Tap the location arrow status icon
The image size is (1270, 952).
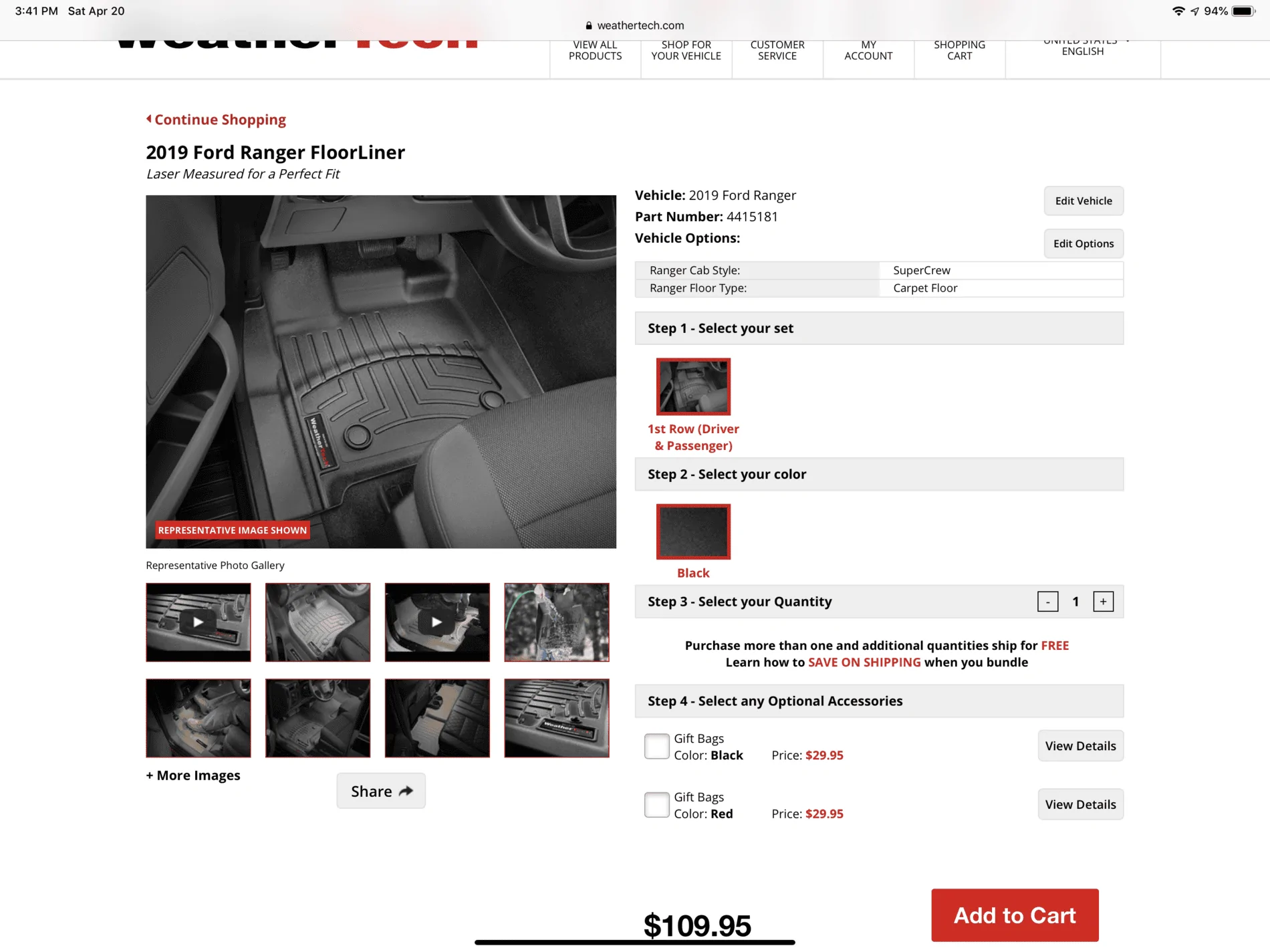[x=1194, y=11]
